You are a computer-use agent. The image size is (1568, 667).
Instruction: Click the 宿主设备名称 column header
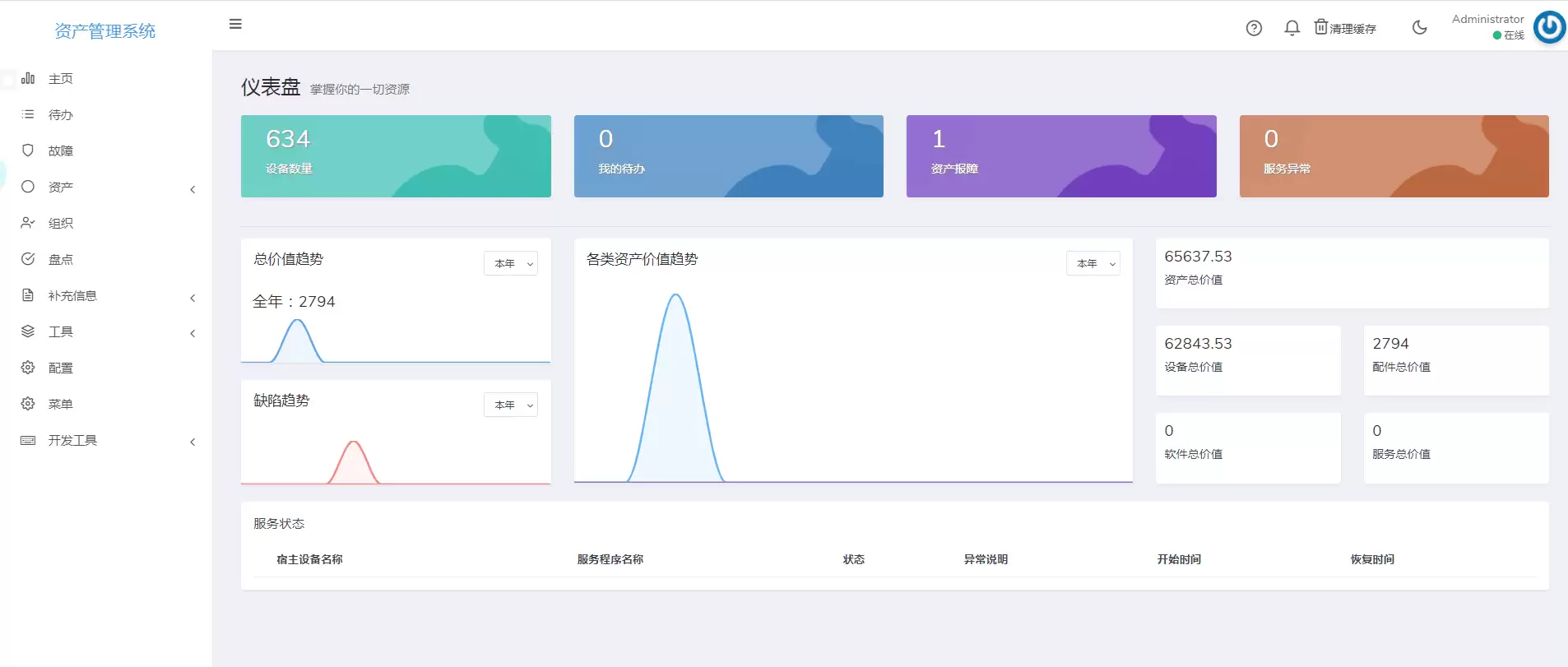click(x=310, y=559)
